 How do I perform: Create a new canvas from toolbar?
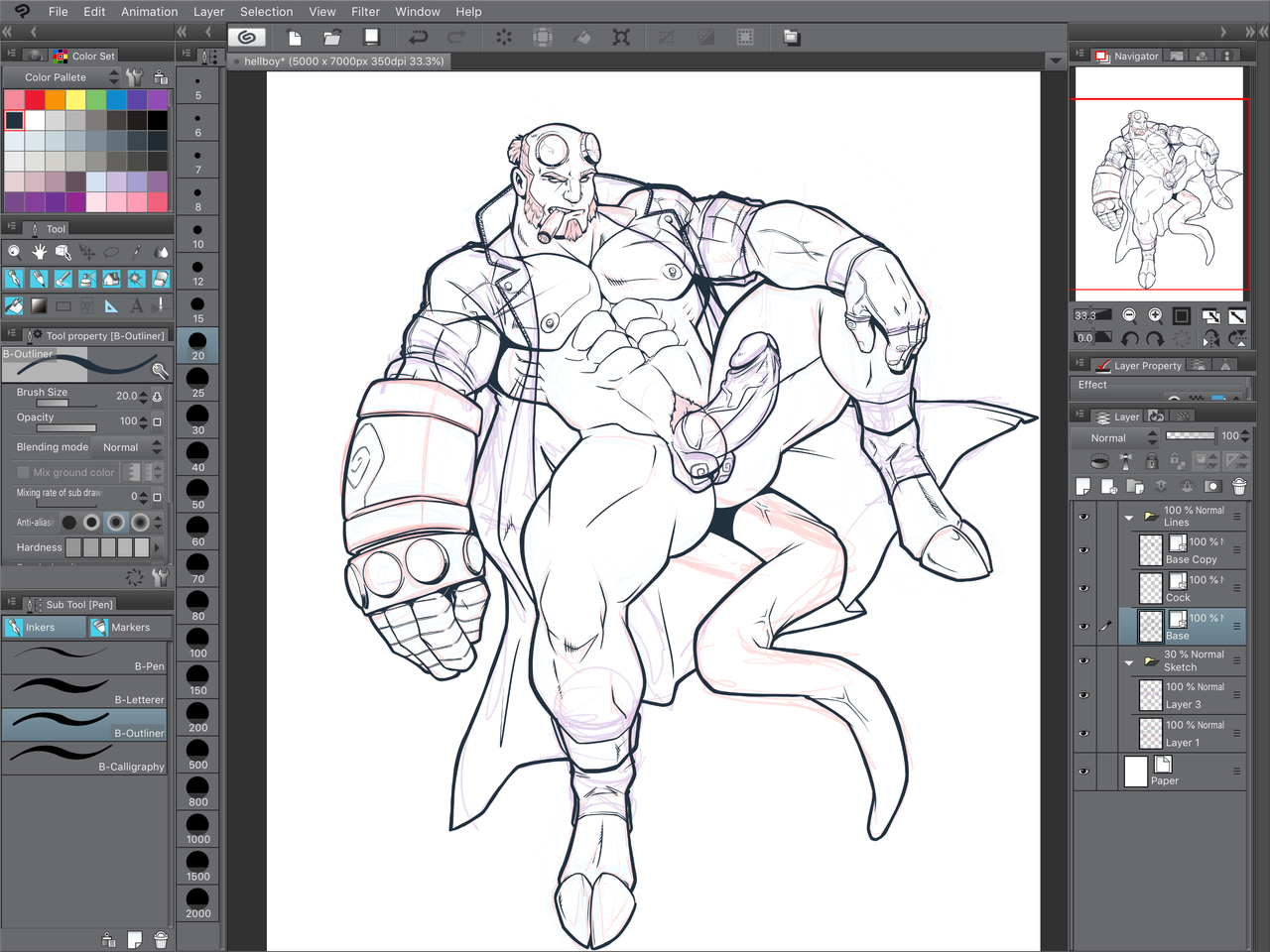coord(295,38)
